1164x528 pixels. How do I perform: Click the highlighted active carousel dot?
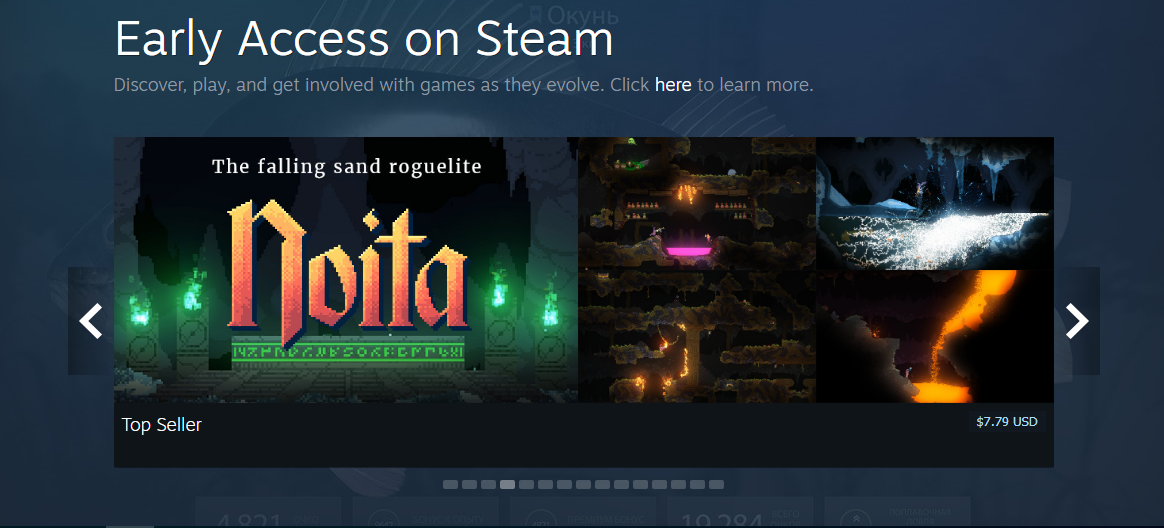(x=507, y=484)
